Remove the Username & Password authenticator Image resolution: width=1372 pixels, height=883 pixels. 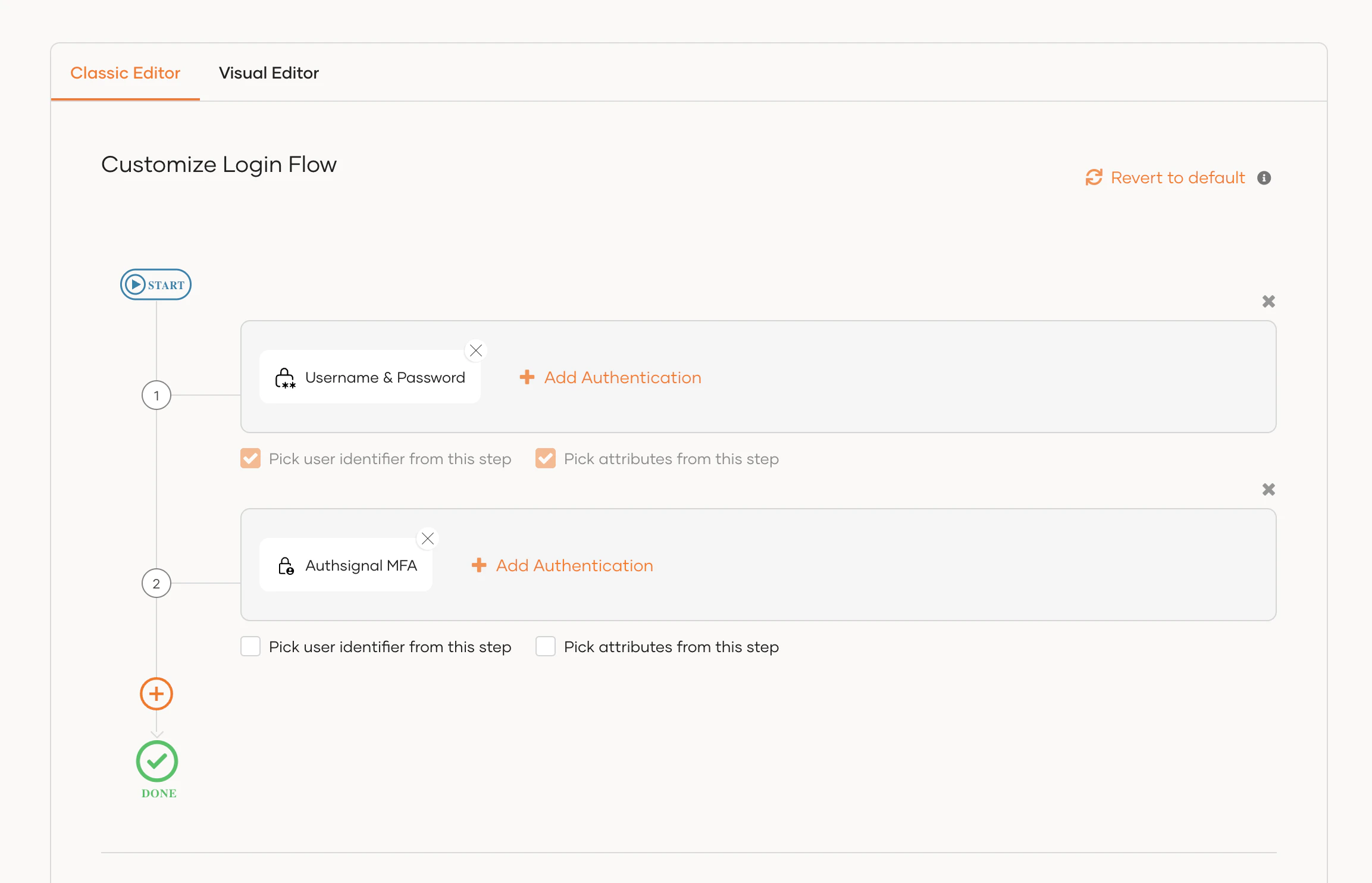(x=475, y=350)
